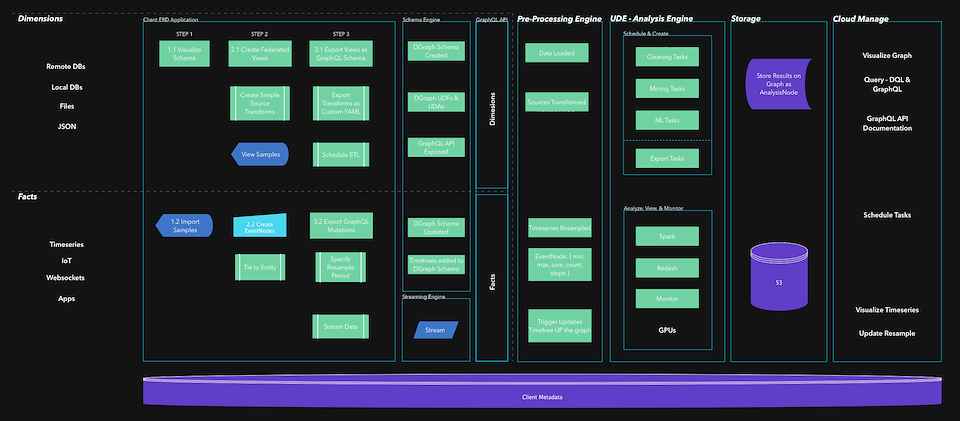Screen dimensions: 960x421
Task: Select the Cloud Manage column title
Action: (x=860, y=19)
